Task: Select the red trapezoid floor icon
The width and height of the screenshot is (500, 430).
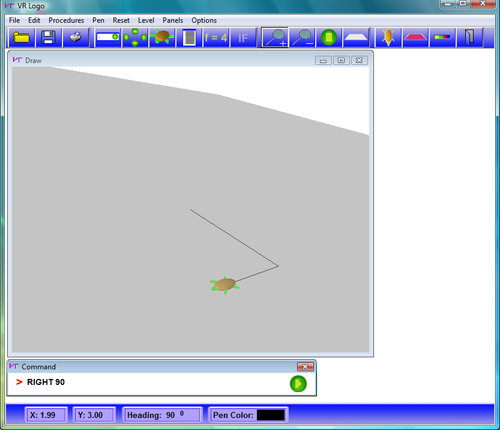Action: (x=415, y=37)
